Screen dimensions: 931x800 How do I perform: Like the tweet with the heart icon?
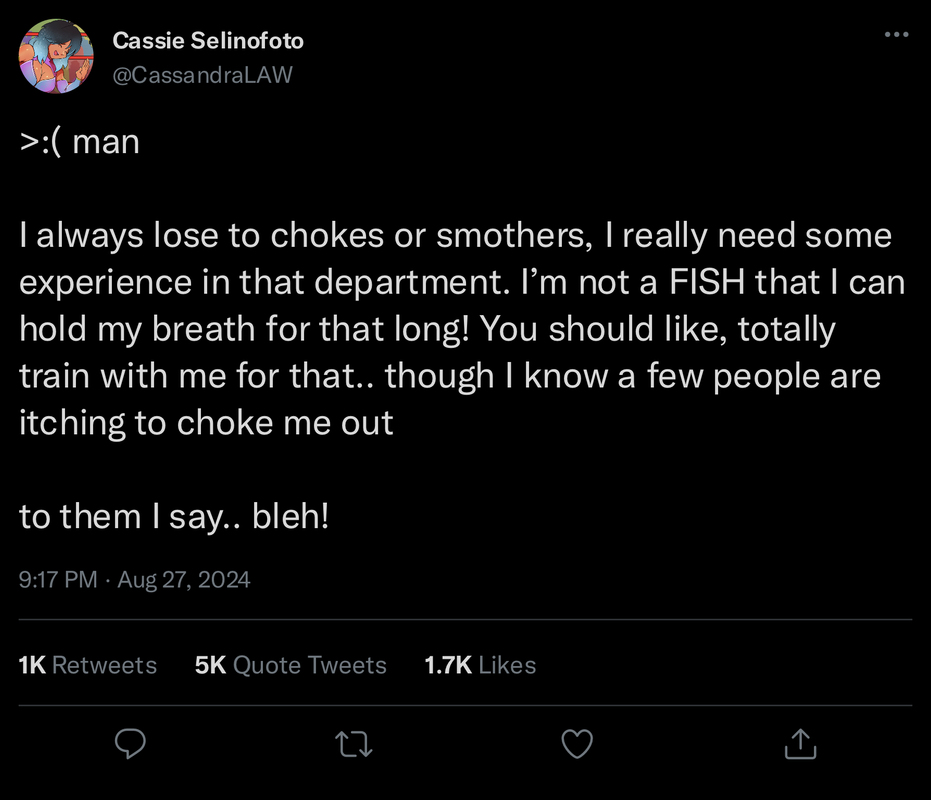point(577,742)
